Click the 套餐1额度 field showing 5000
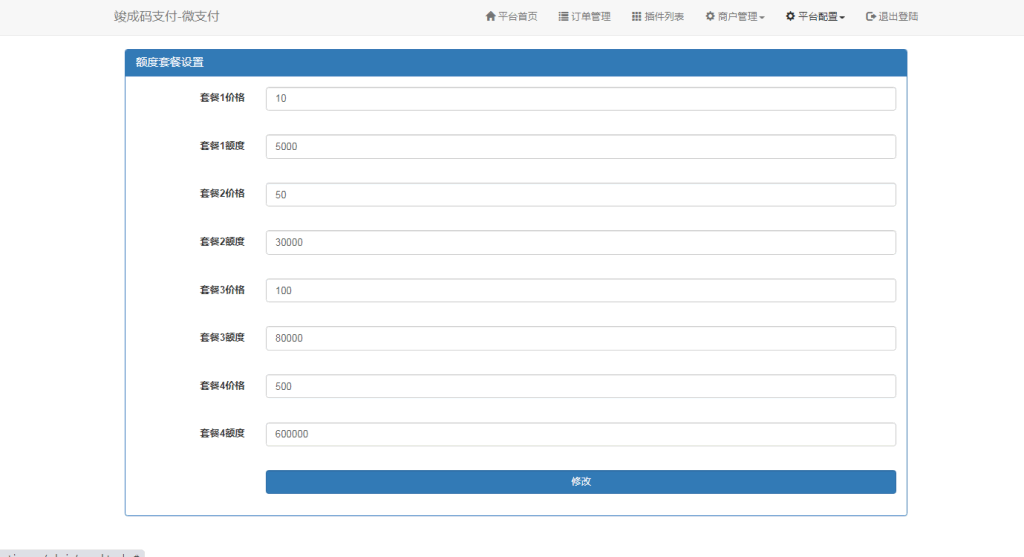This screenshot has width=1024, height=557. 580,146
